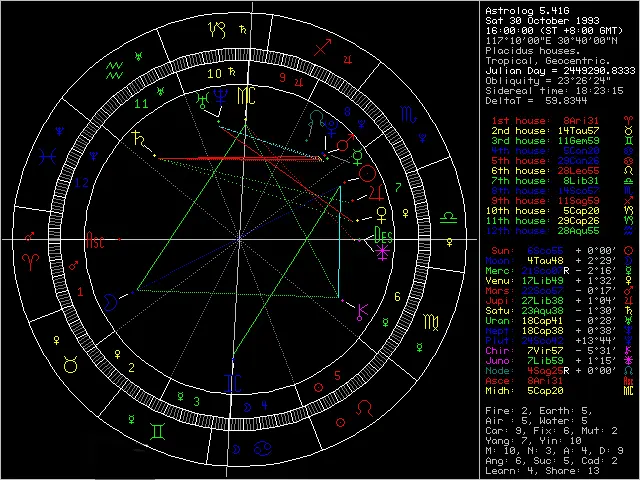Select the green Uranus glyph next to Neptune
Viewport: 640px width, 480px height.
(x=202, y=100)
